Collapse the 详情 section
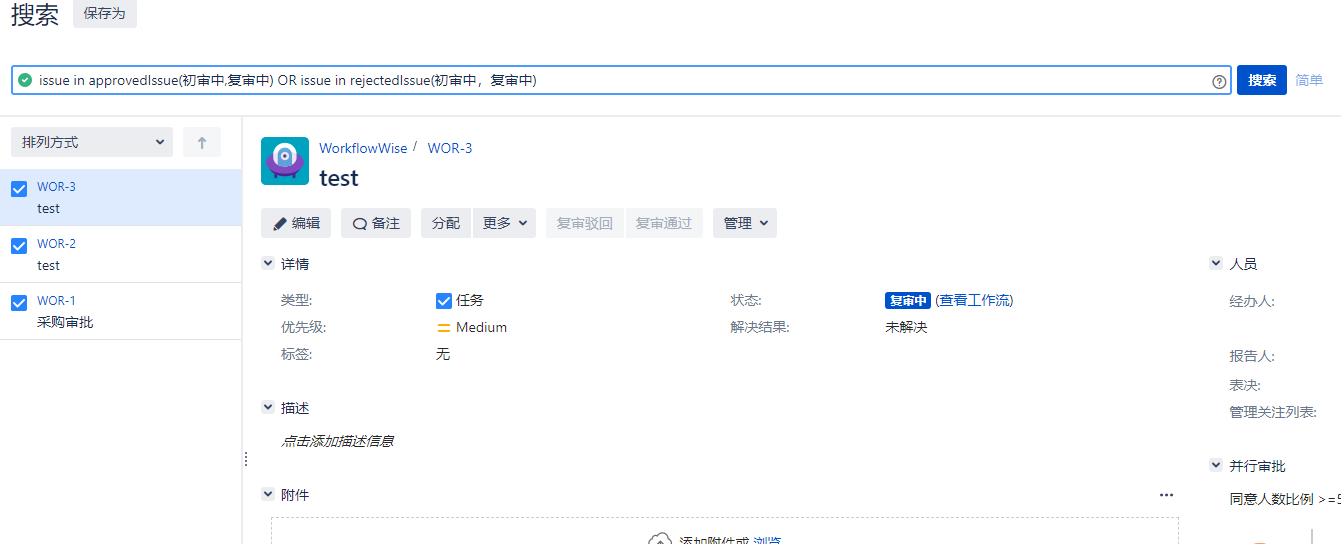Image resolution: width=1341 pixels, height=544 pixels. pos(268,264)
